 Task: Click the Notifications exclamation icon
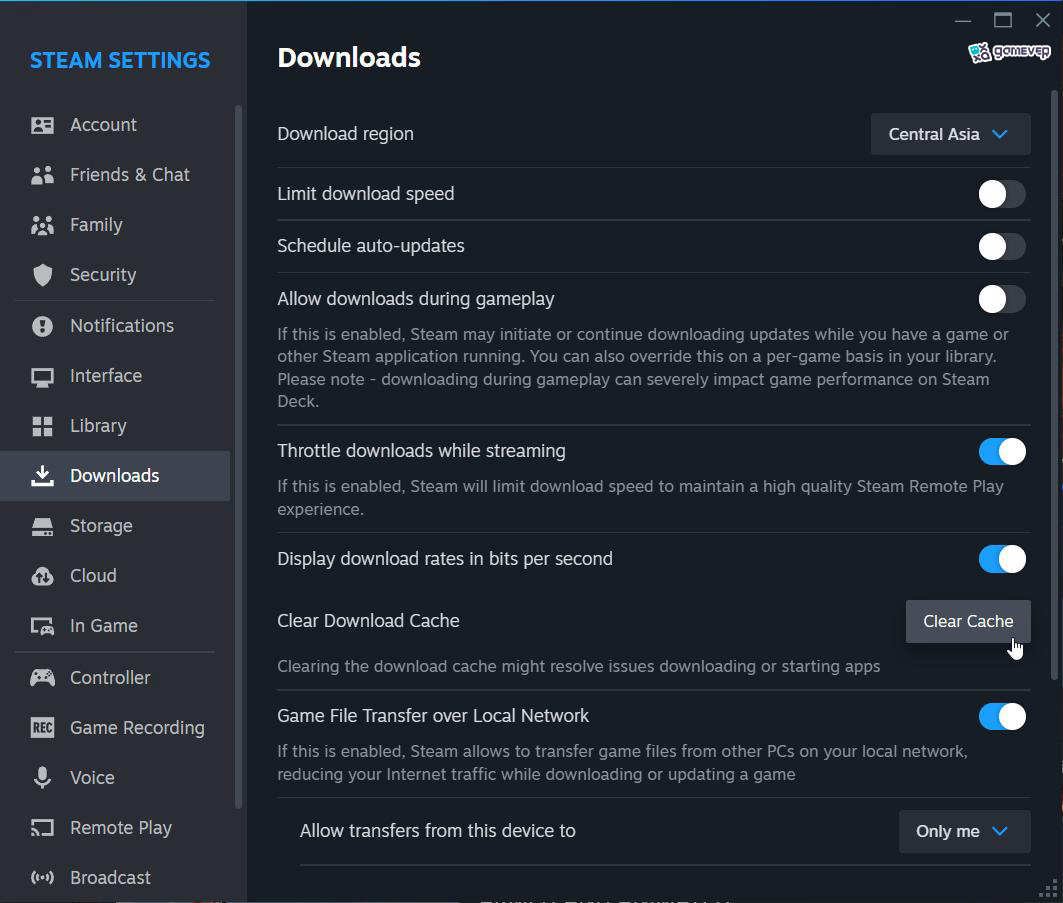click(42, 326)
